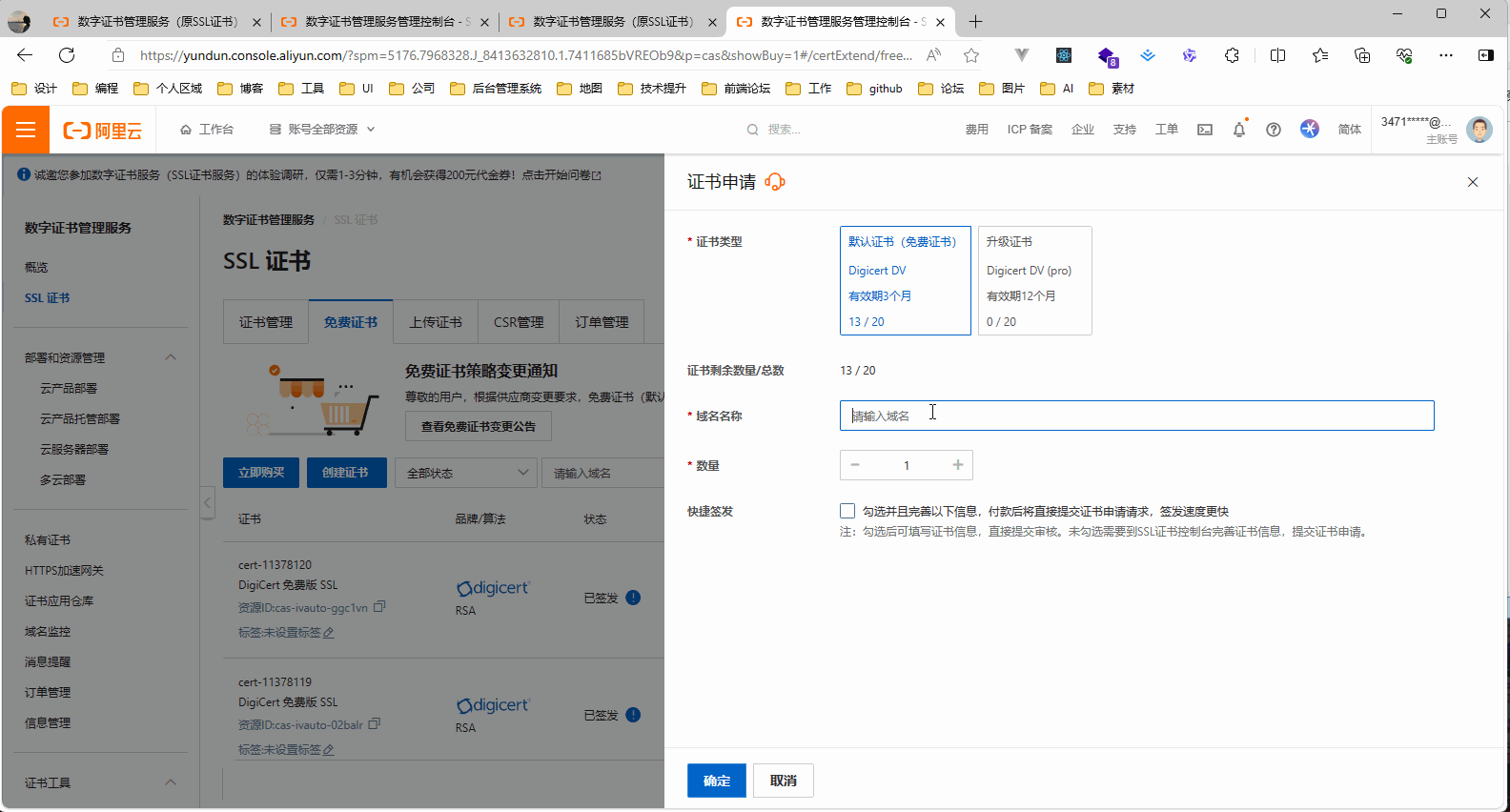The height and width of the screenshot is (812, 1510).
Task: Open browser collections icon
Action: click(1362, 55)
